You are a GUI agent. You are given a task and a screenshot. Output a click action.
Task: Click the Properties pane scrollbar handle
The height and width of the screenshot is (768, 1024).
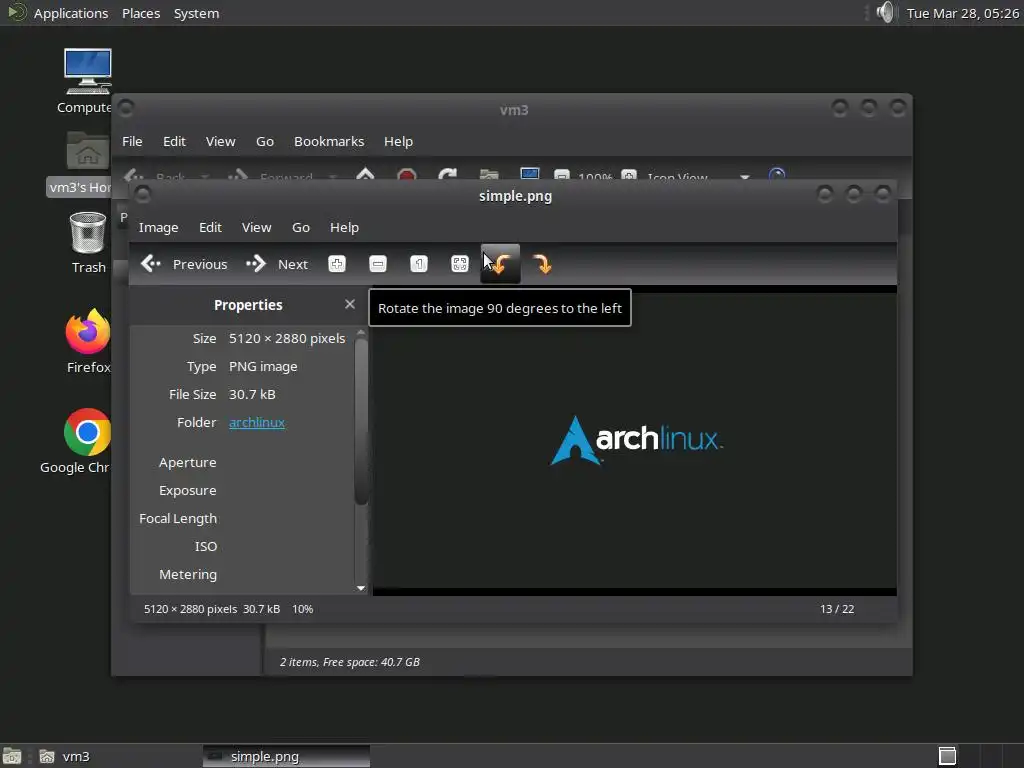[361, 420]
